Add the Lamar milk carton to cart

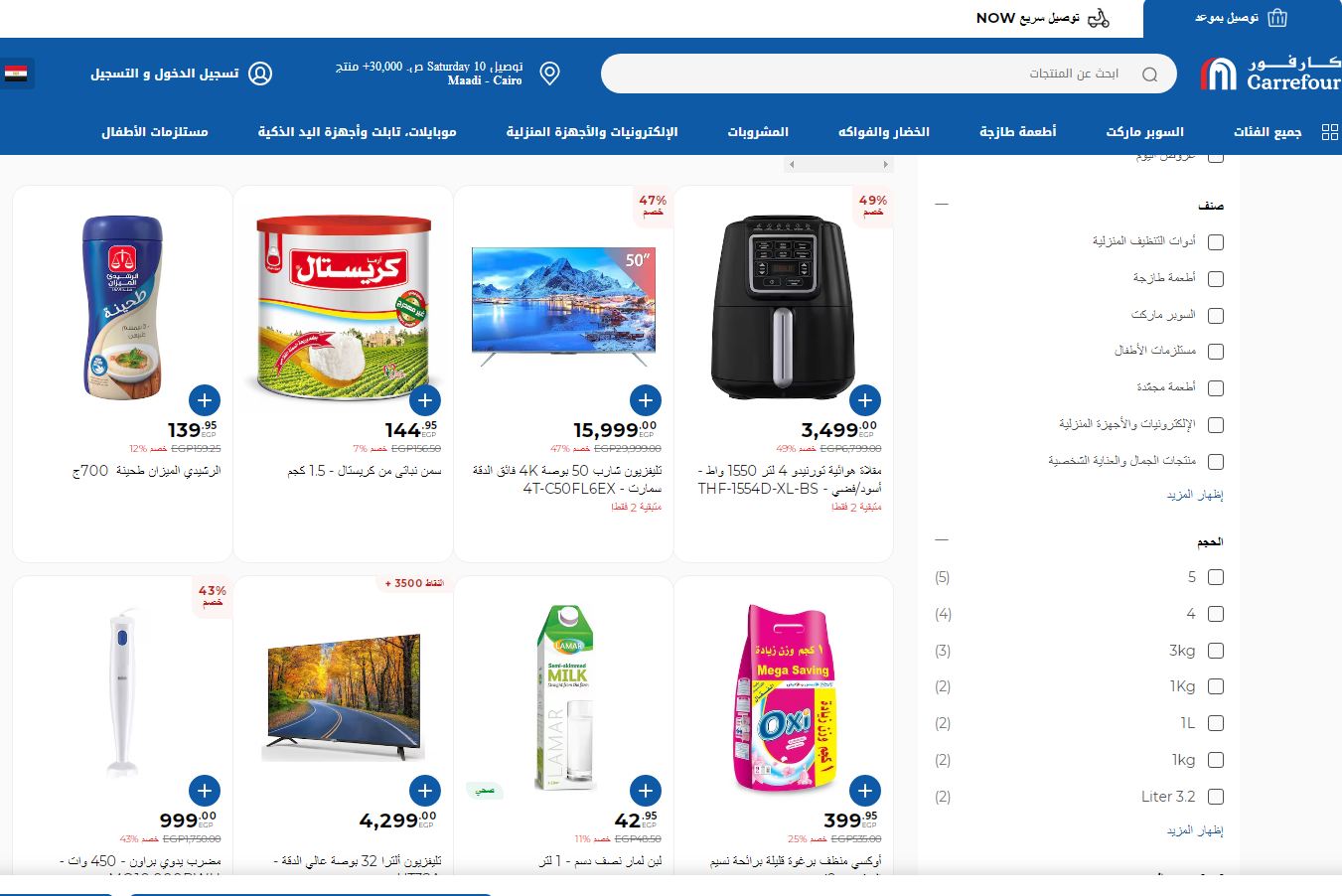[x=645, y=791]
